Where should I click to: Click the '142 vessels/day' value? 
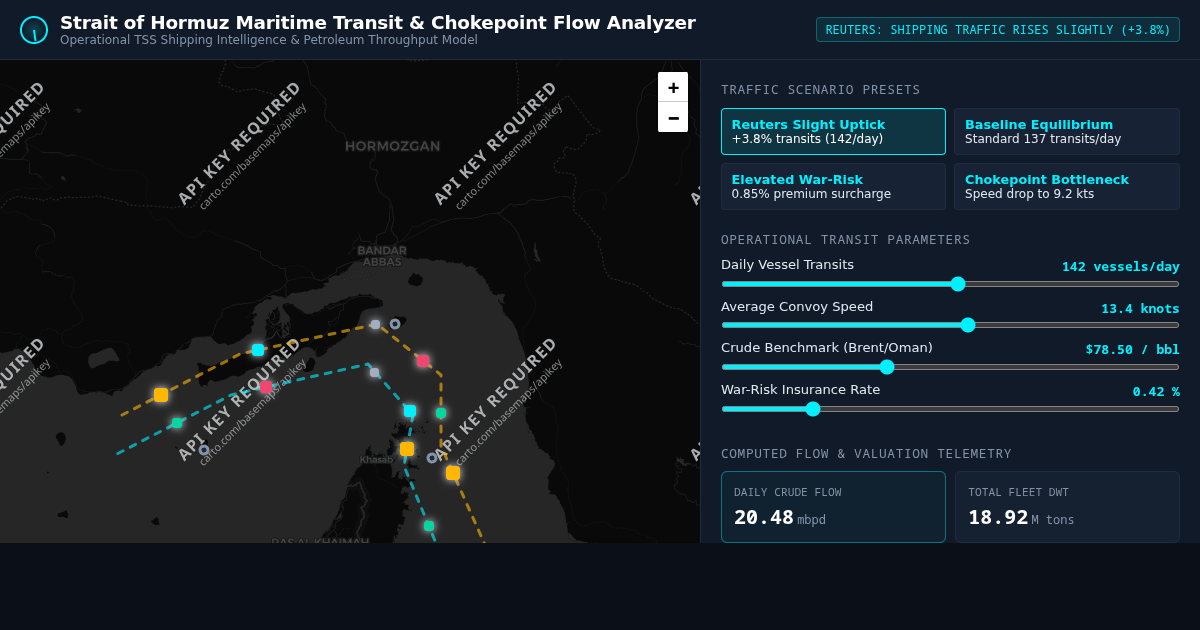pyautogui.click(x=1120, y=267)
